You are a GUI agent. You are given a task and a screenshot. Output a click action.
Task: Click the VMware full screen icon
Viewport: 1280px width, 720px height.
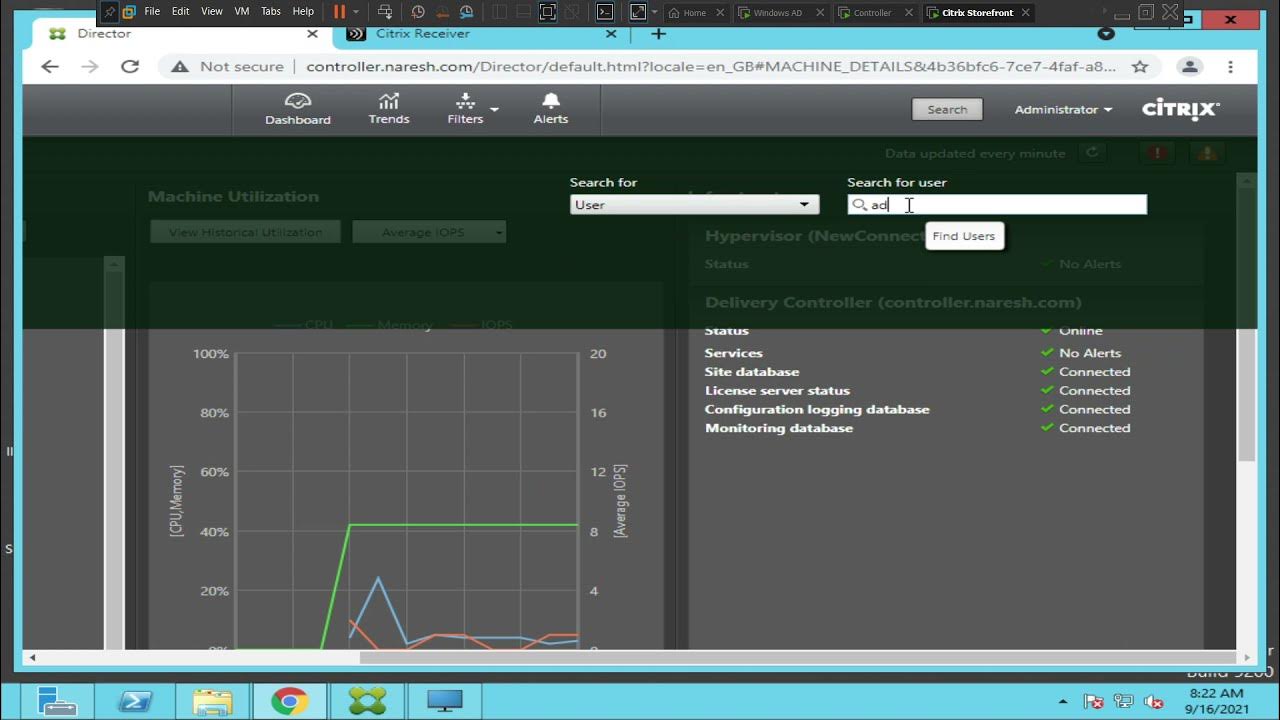547,12
